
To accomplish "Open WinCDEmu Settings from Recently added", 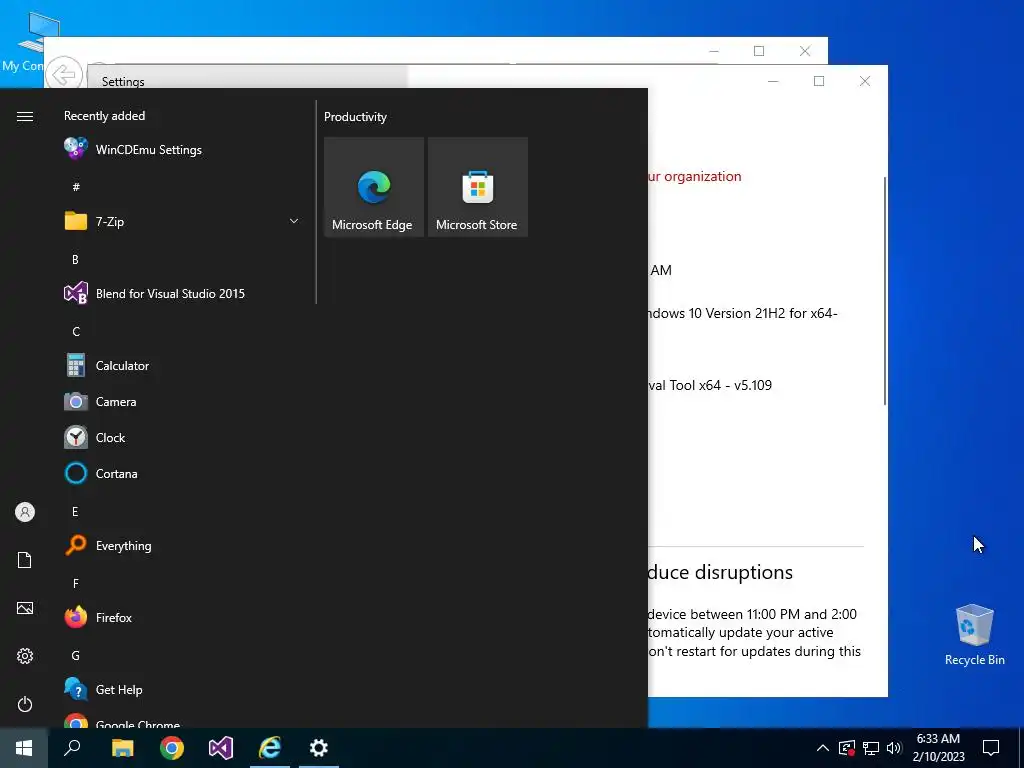I will tap(182, 150).
